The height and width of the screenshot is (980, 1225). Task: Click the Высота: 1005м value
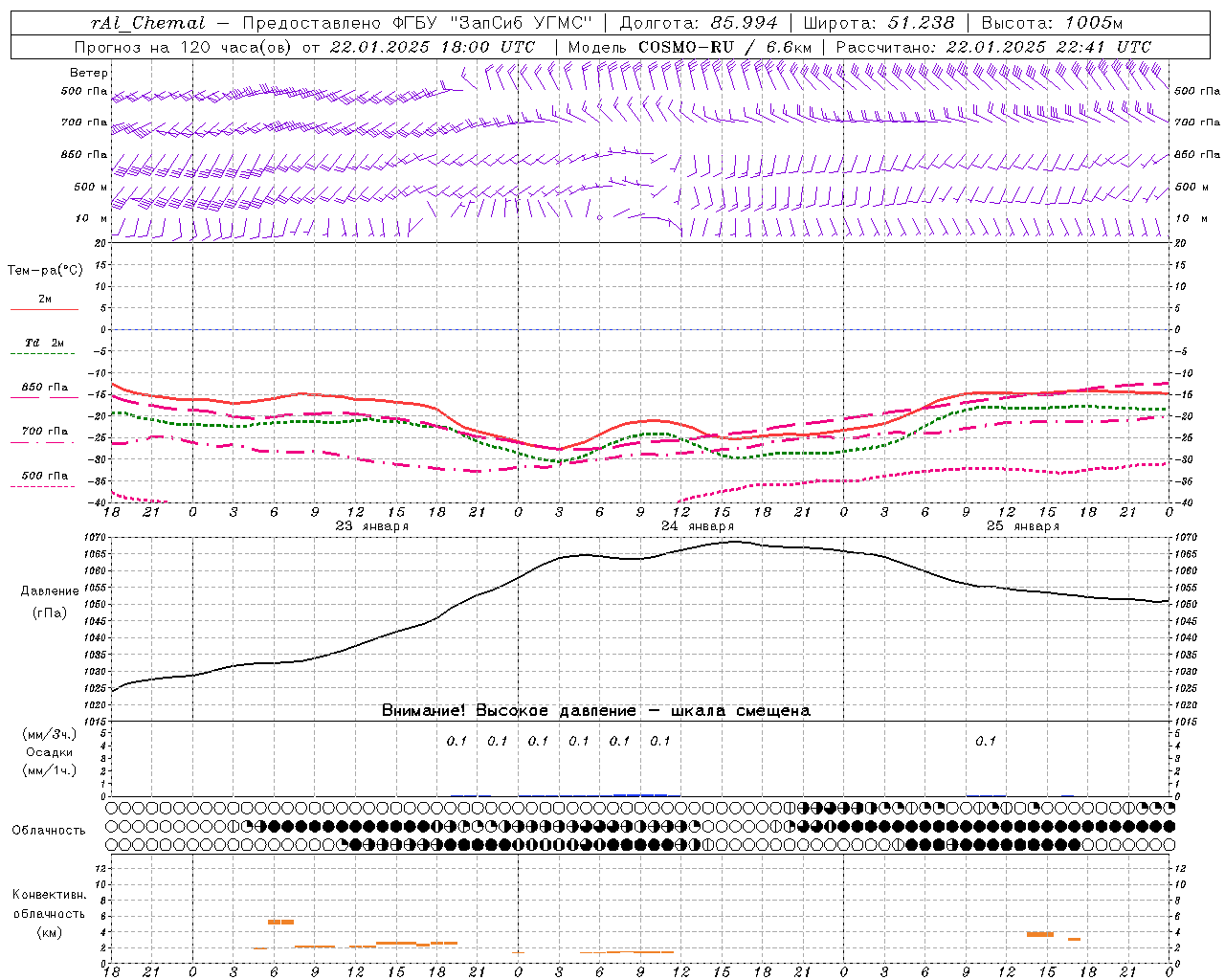coord(1052,23)
